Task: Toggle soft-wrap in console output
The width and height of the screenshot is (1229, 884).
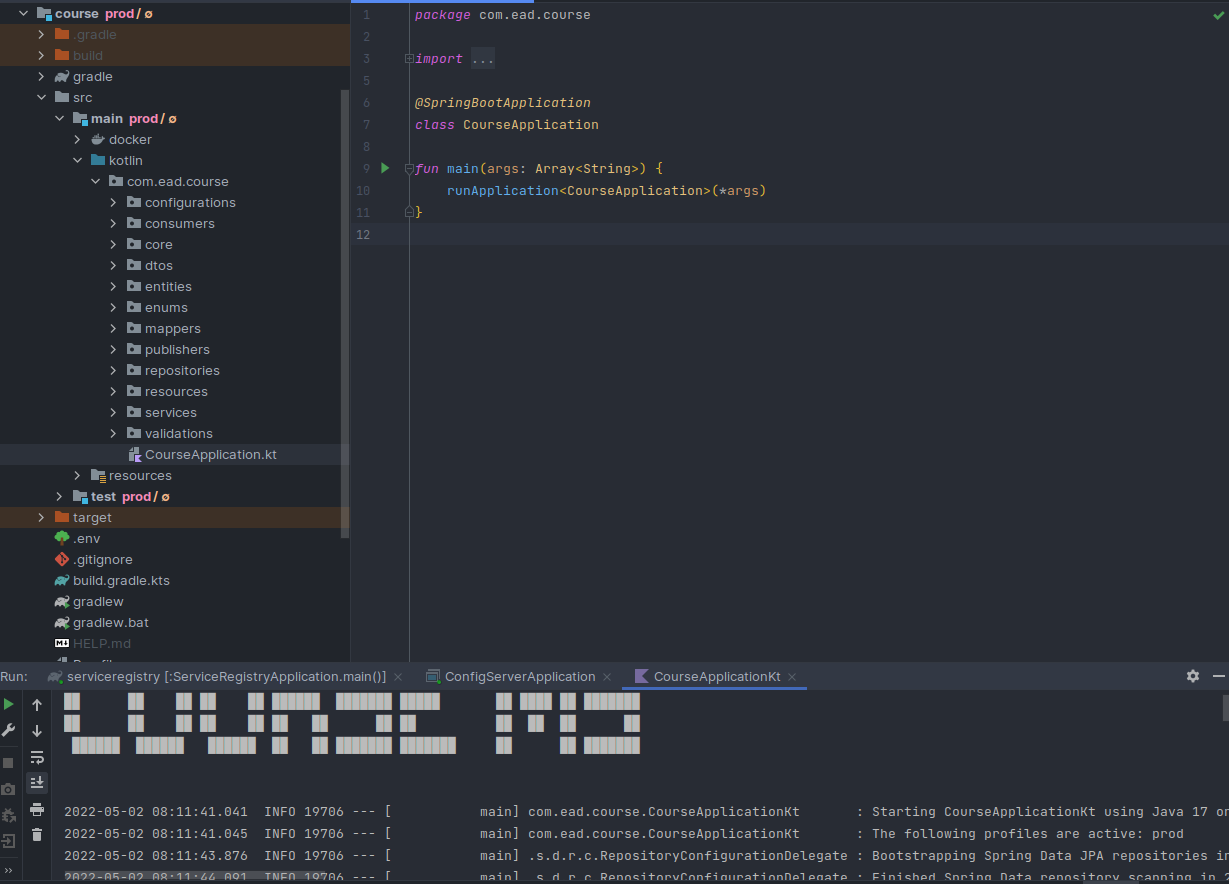Action: click(37, 757)
